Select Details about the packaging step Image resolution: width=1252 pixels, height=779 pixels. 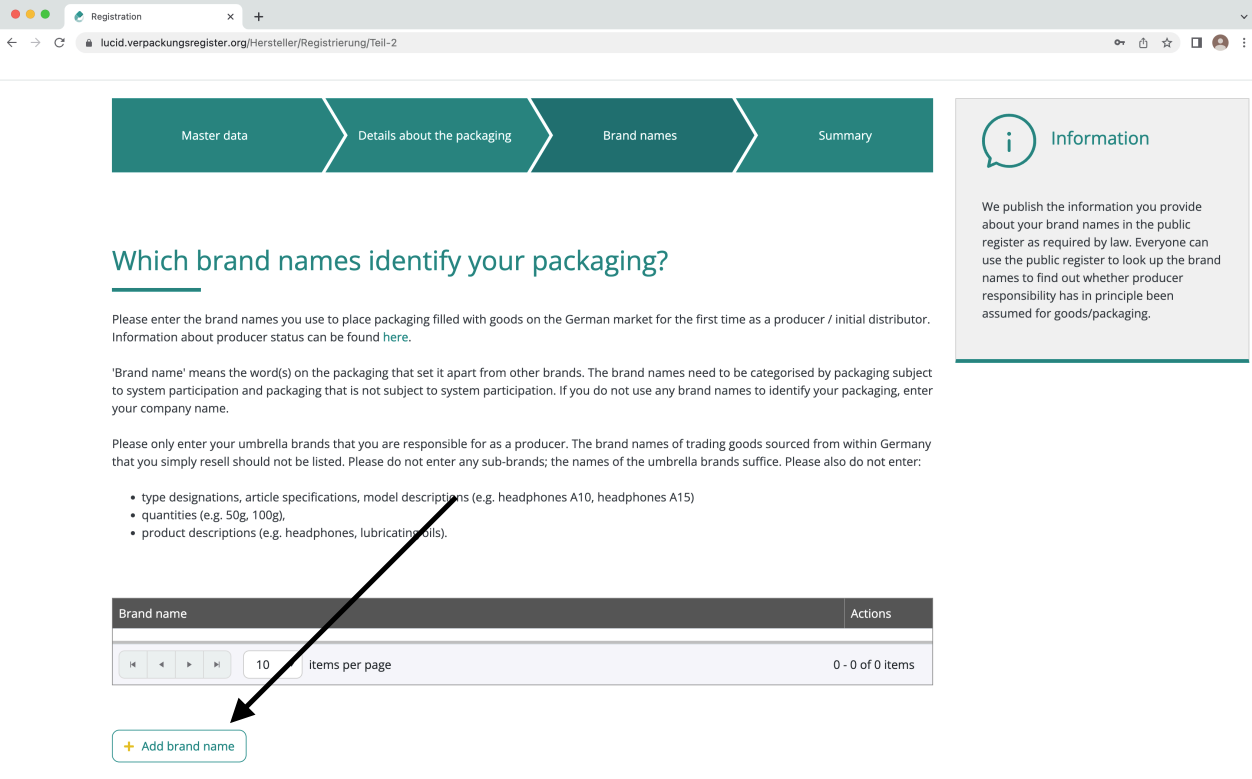pyautogui.click(x=434, y=136)
